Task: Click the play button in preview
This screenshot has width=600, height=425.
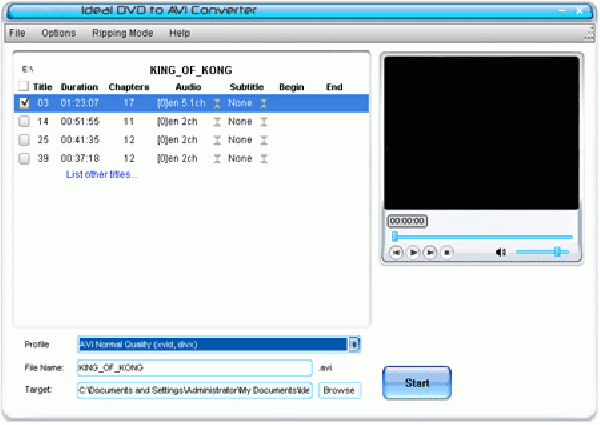Action: [413, 252]
